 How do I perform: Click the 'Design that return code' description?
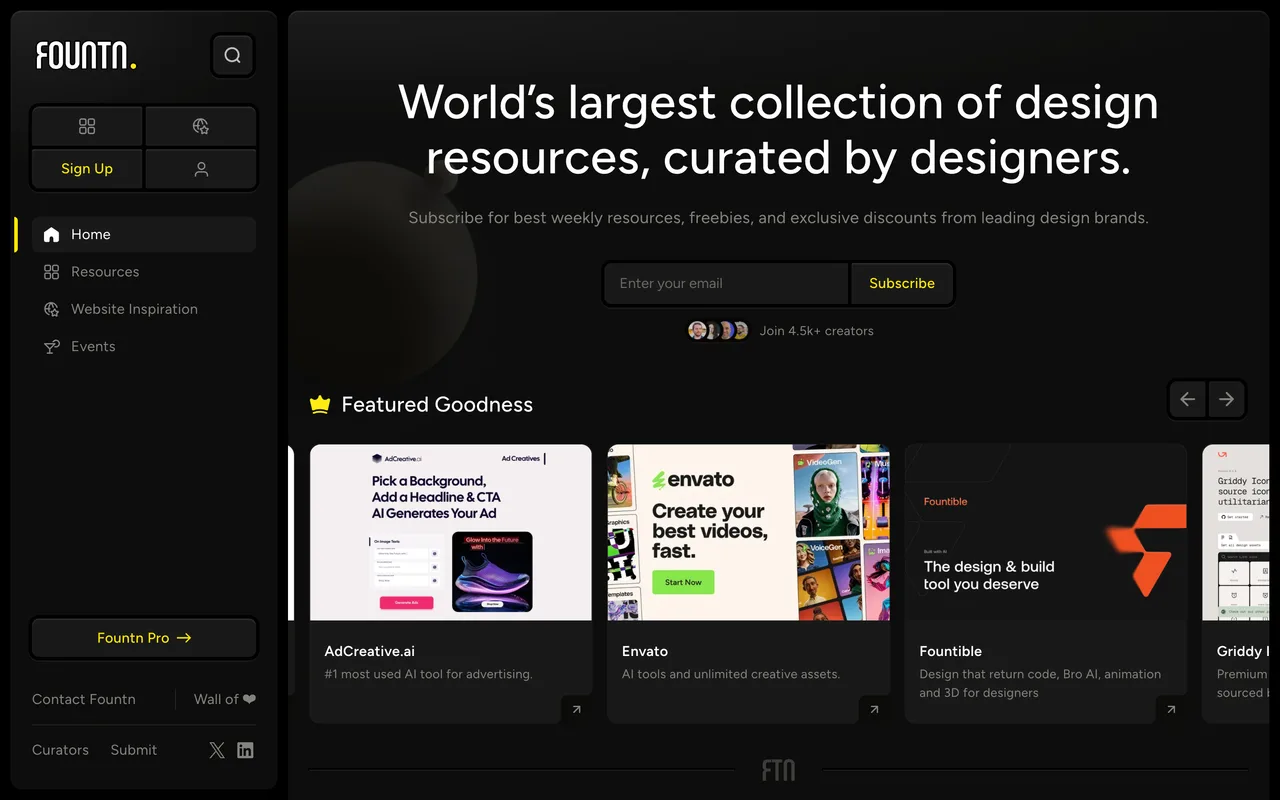[x=1040, y=683]
